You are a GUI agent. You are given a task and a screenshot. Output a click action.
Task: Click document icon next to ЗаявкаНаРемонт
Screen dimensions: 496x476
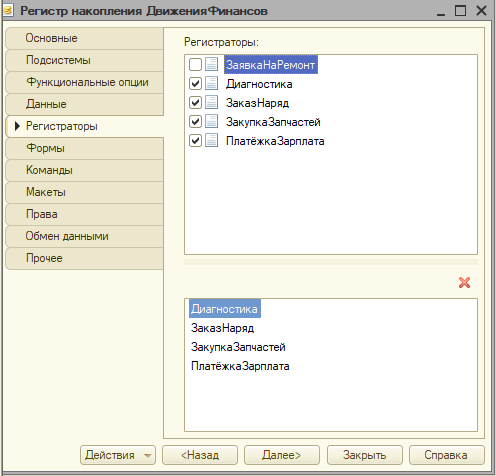(211, 64)
